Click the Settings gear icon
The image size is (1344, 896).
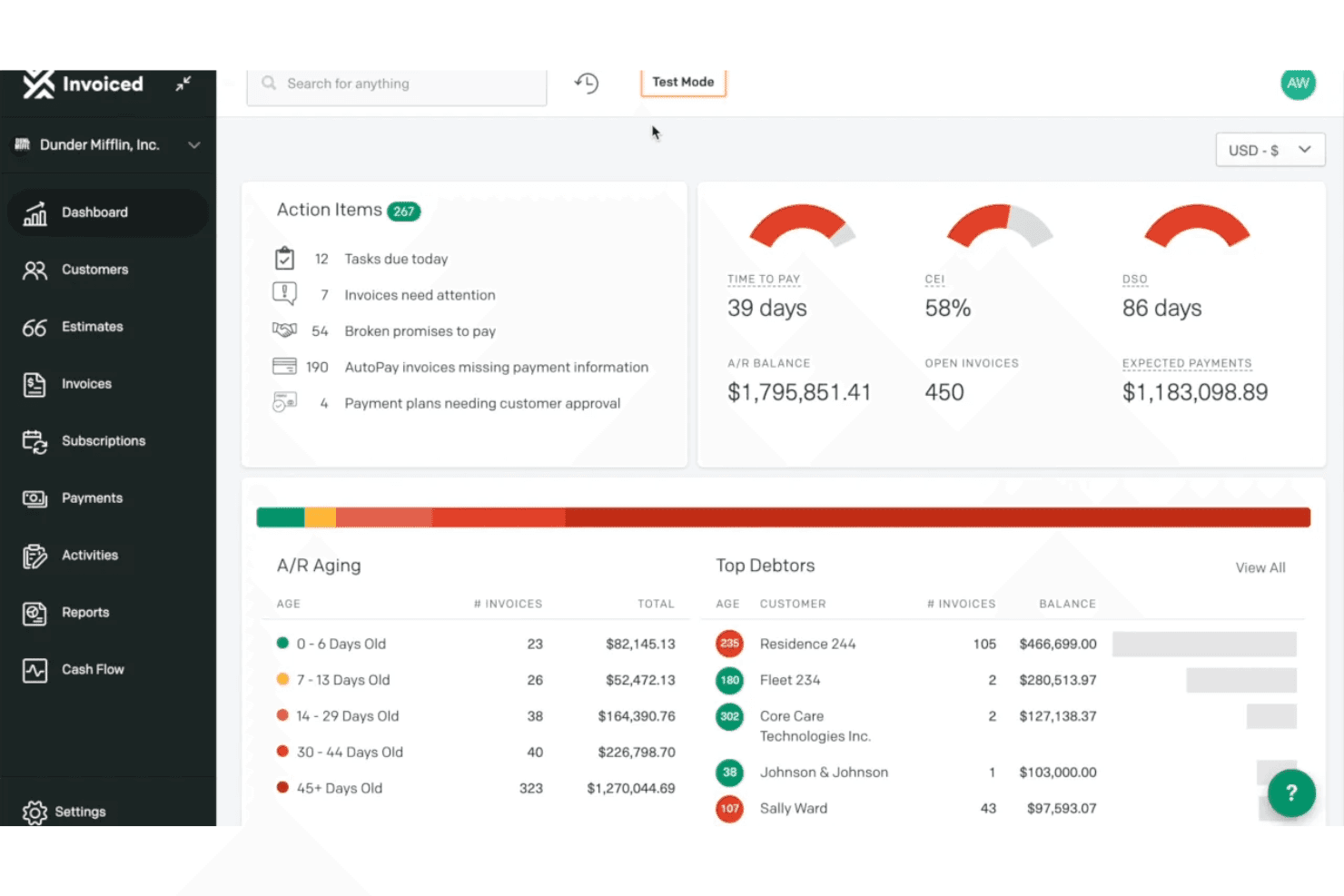[35, 812]
